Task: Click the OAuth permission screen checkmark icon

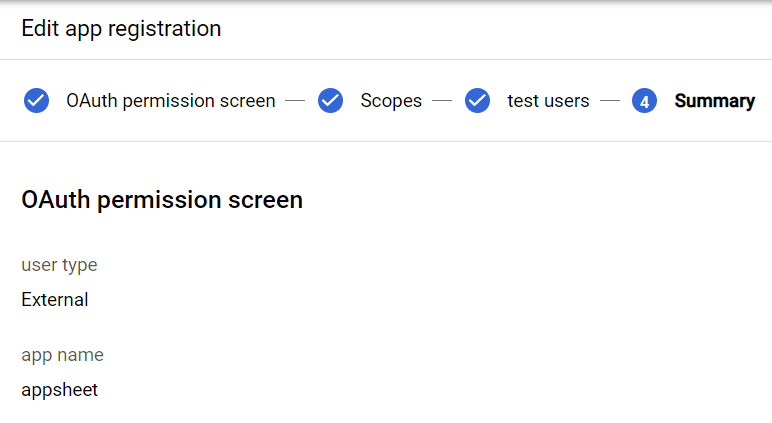Action: click(x=36, y=100)
